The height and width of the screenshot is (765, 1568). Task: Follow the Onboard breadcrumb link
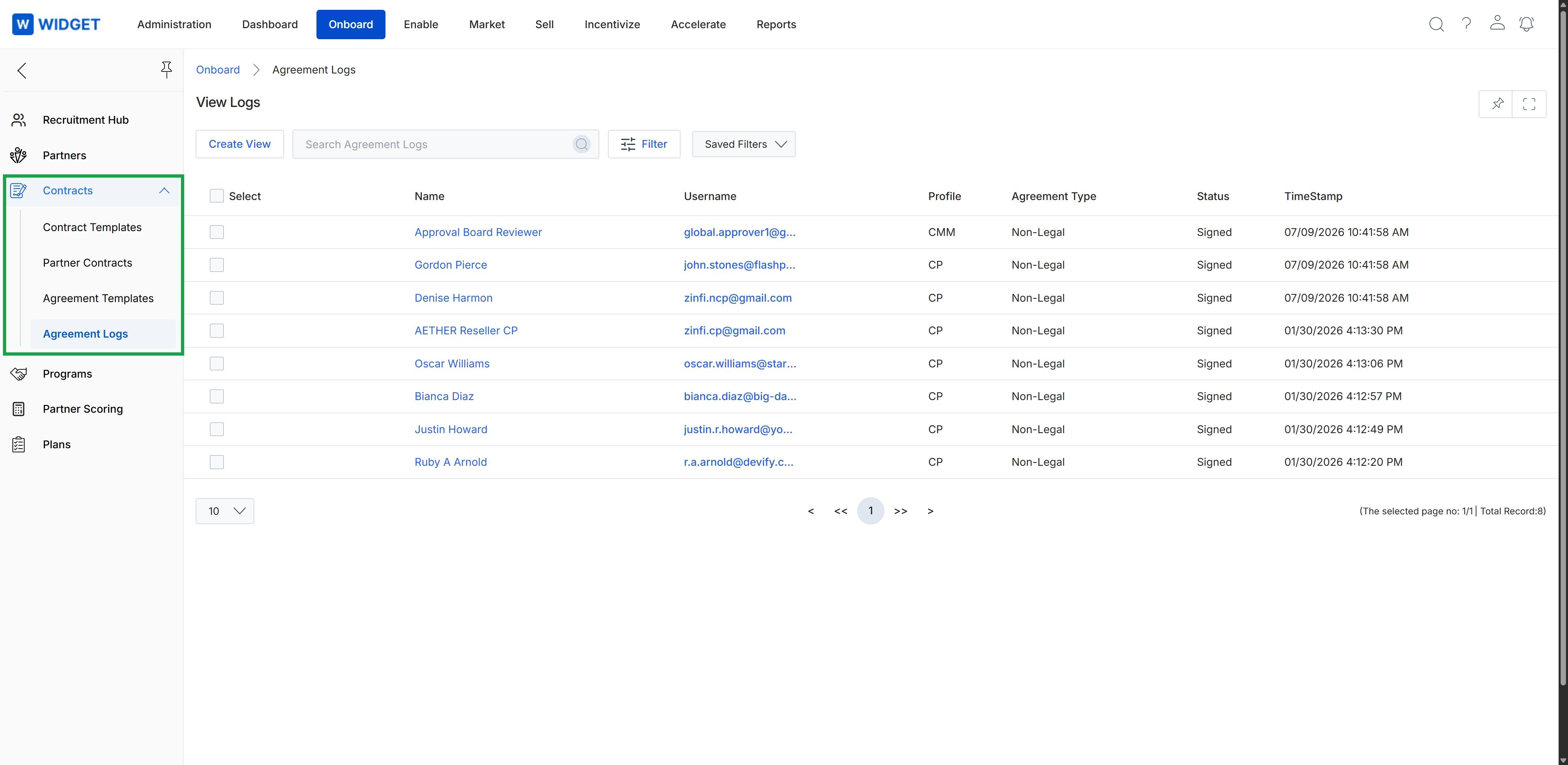218,70
